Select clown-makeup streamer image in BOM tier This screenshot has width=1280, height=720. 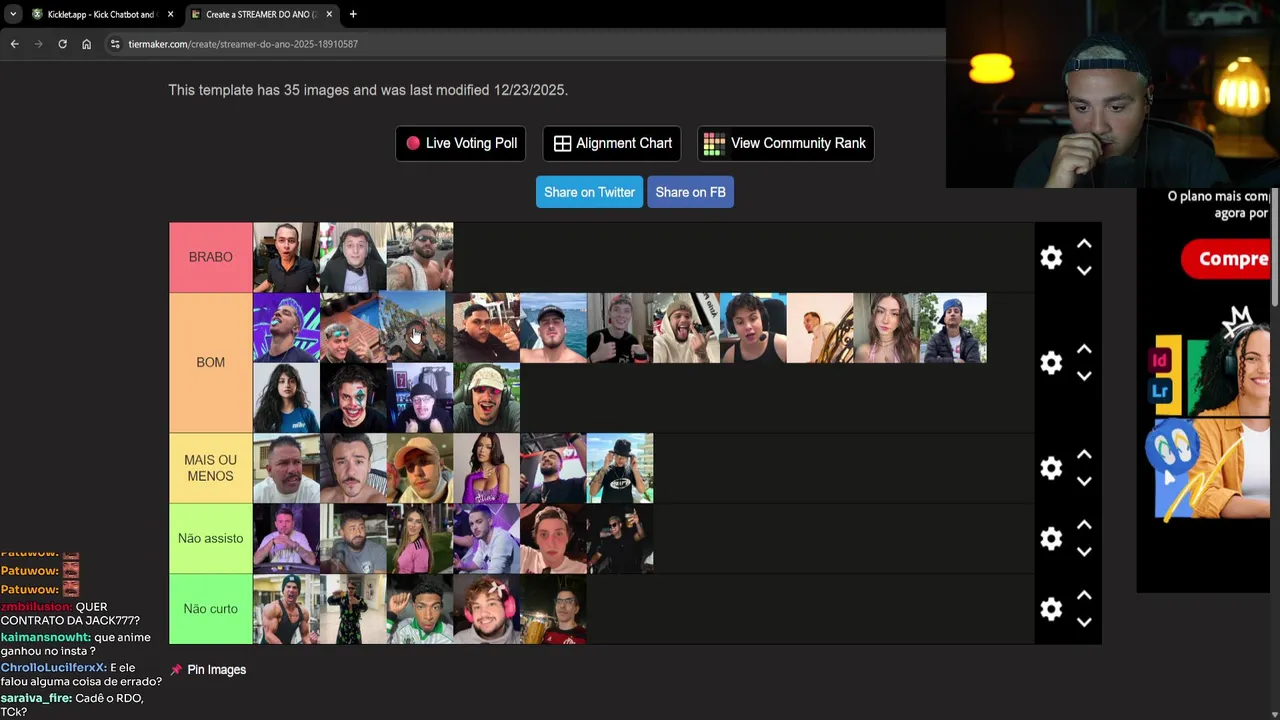353,397
